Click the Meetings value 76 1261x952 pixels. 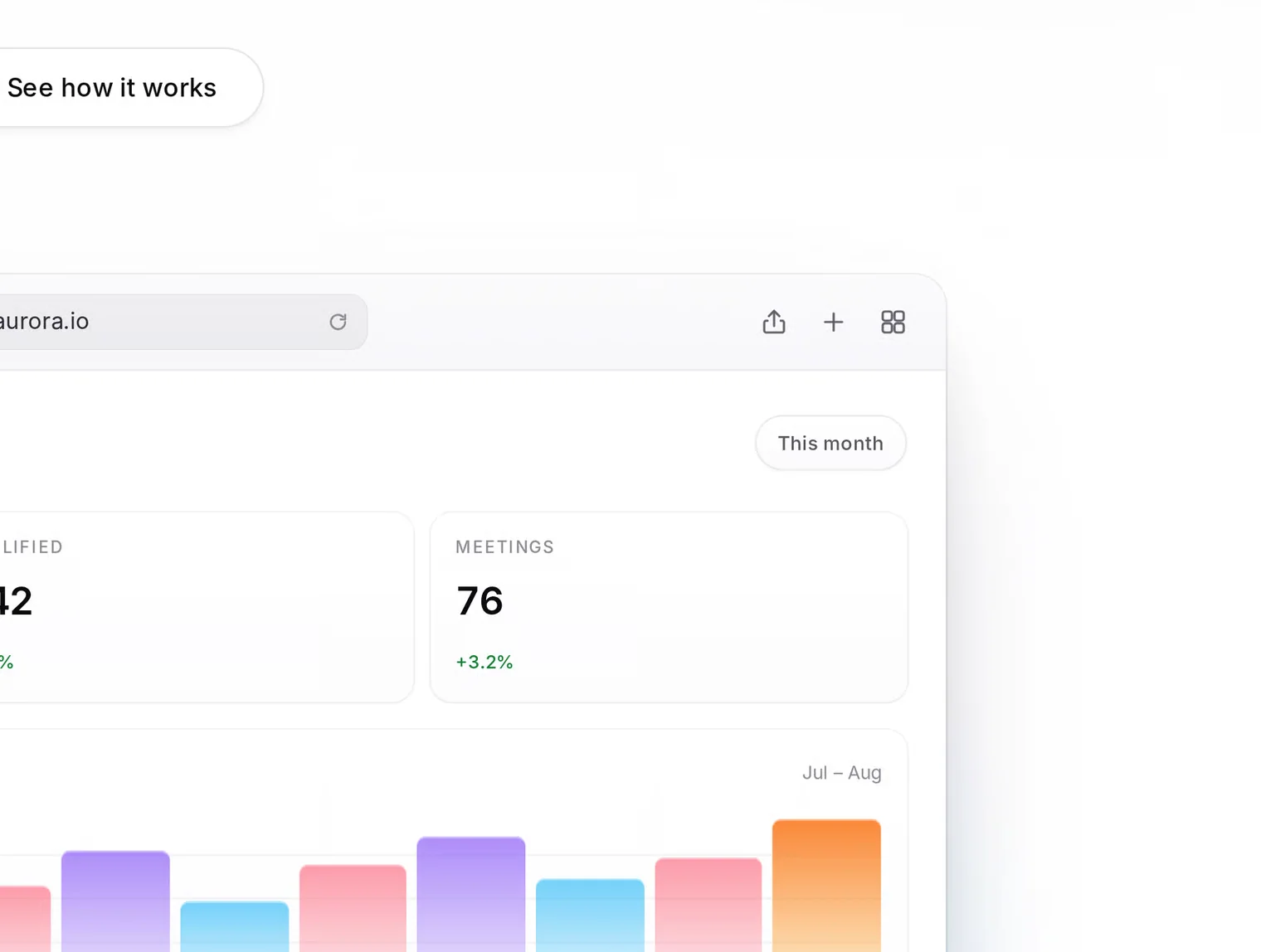480,601
